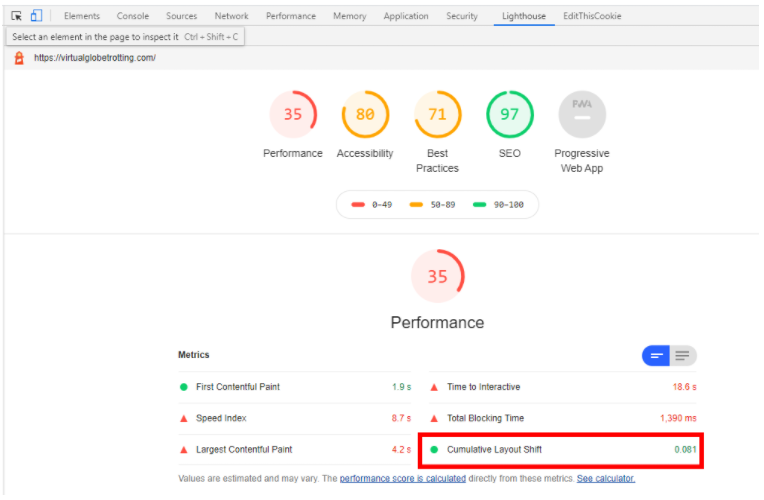Click the inspect element cursor icon
764x500 pixels.
tap(16, 16)
